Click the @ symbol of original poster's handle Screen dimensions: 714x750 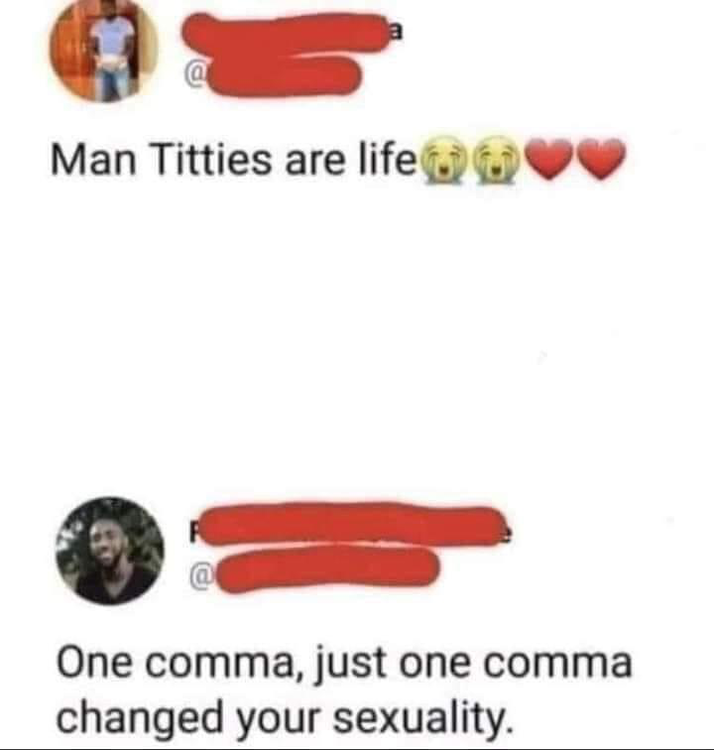tap(195, 77)
